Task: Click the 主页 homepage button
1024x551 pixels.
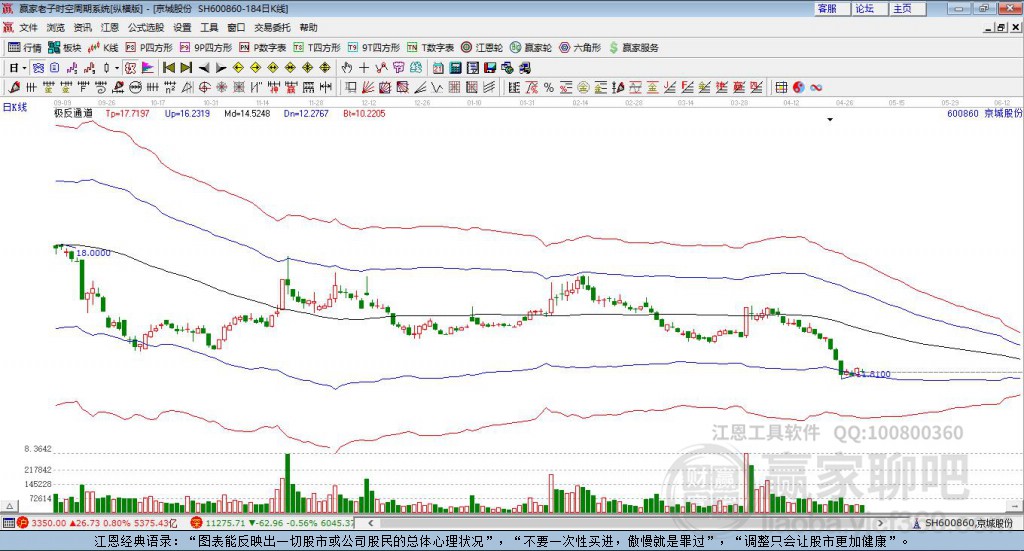Action: [x=908, y=8]
